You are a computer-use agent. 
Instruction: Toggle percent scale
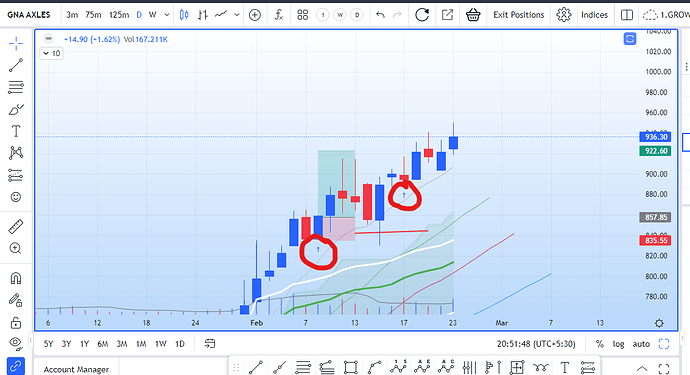(x=599, y=344)
